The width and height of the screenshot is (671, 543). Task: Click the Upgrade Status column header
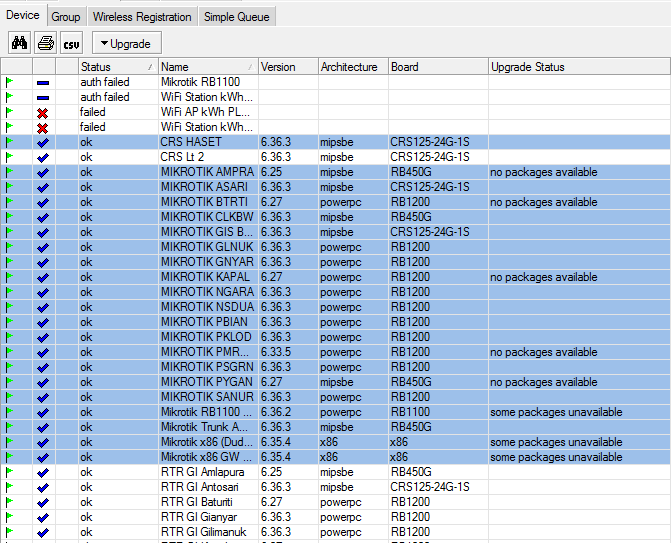(579, 67)
